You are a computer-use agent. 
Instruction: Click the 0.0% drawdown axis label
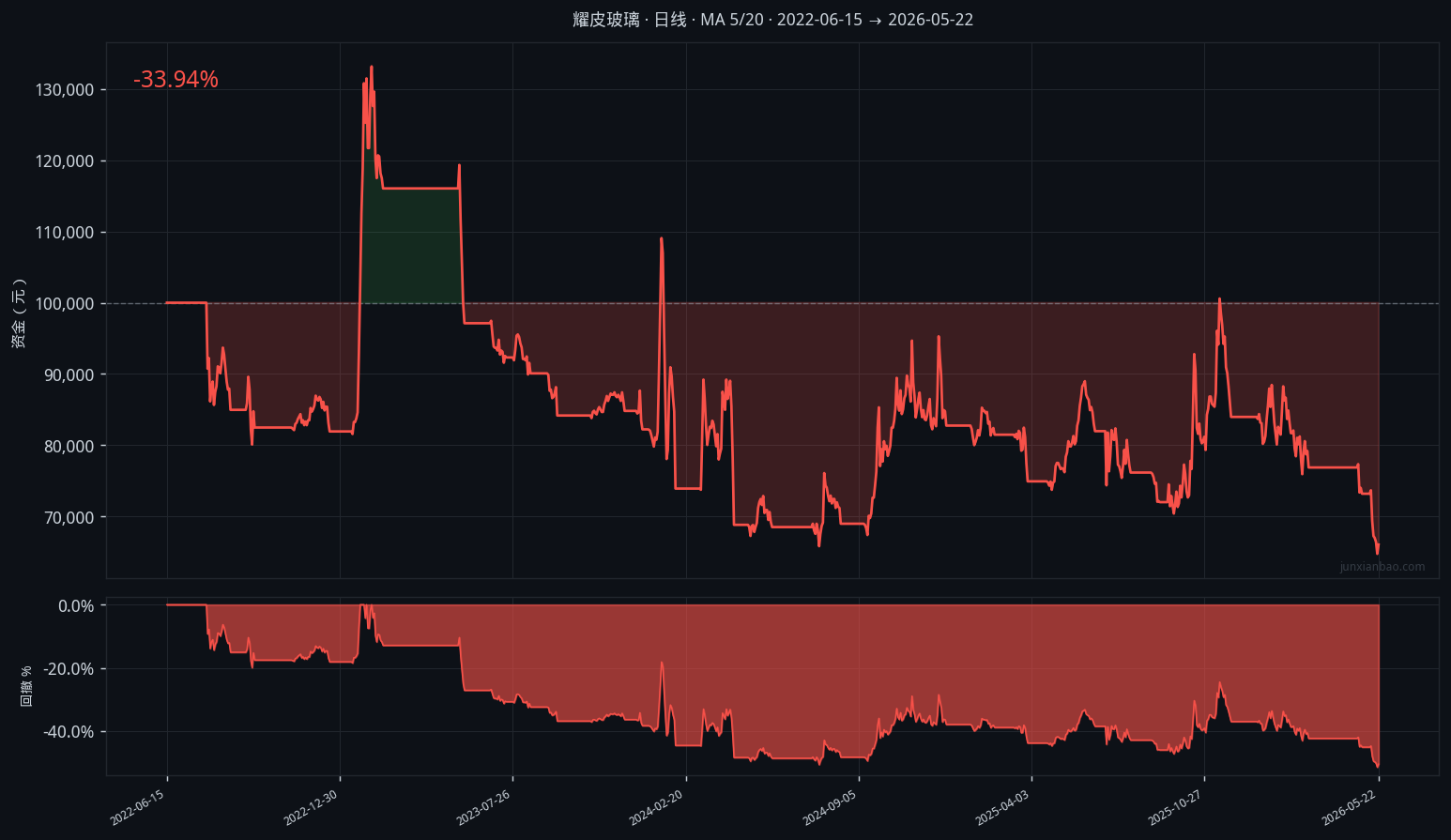(x=76, y=606)
